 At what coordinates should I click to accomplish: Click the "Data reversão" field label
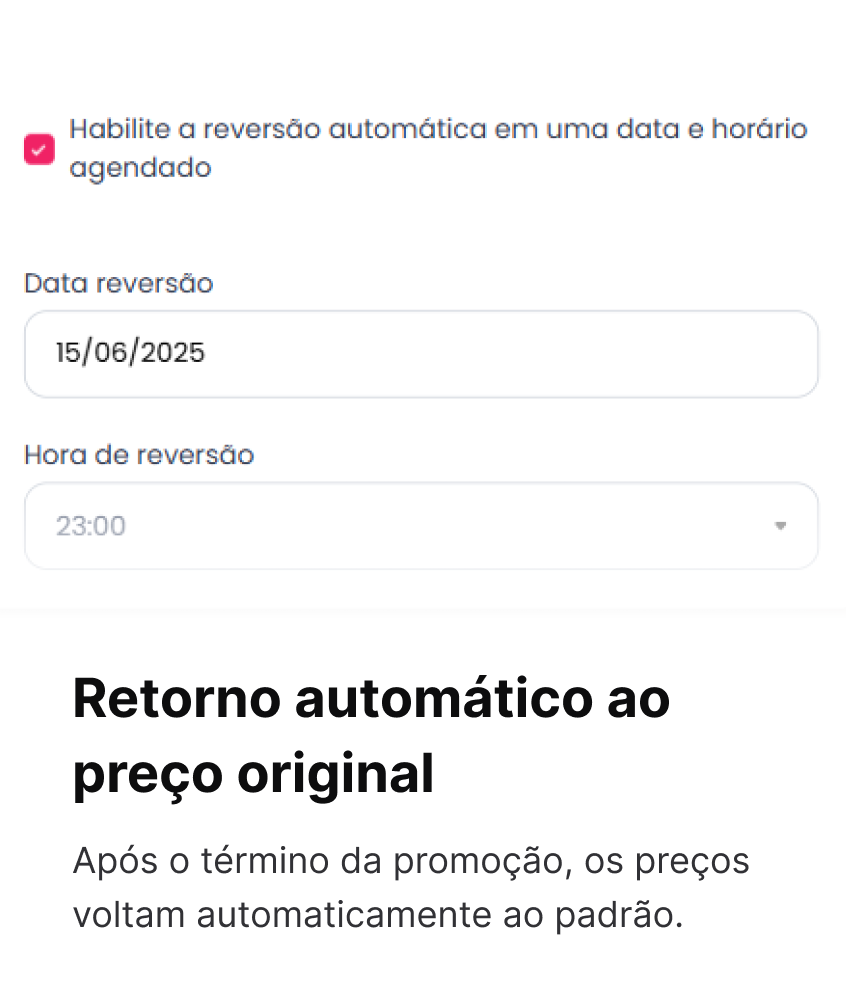click(118, 283)
